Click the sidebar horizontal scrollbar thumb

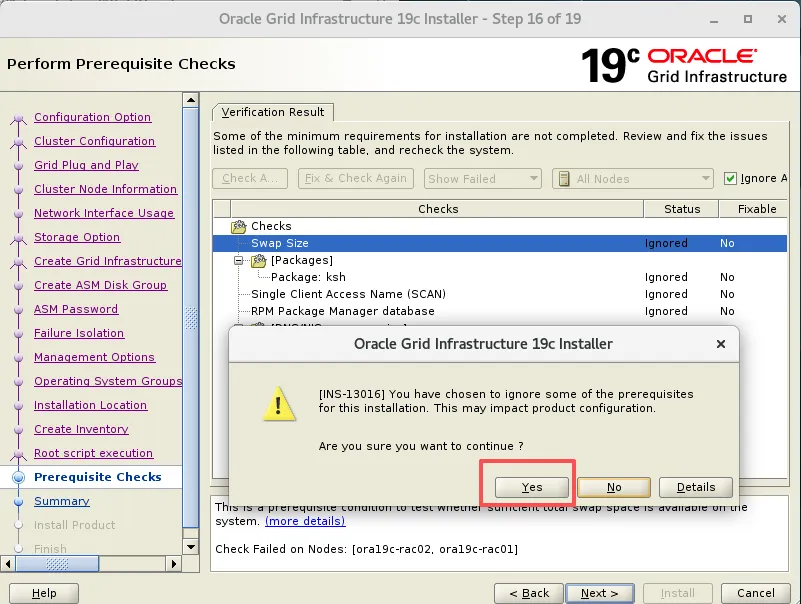(x=57, y=564)
